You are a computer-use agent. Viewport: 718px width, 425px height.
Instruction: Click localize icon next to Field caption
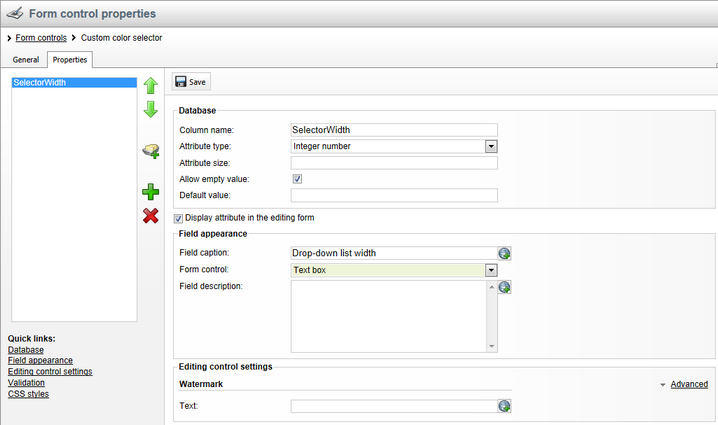click(505, 254)
